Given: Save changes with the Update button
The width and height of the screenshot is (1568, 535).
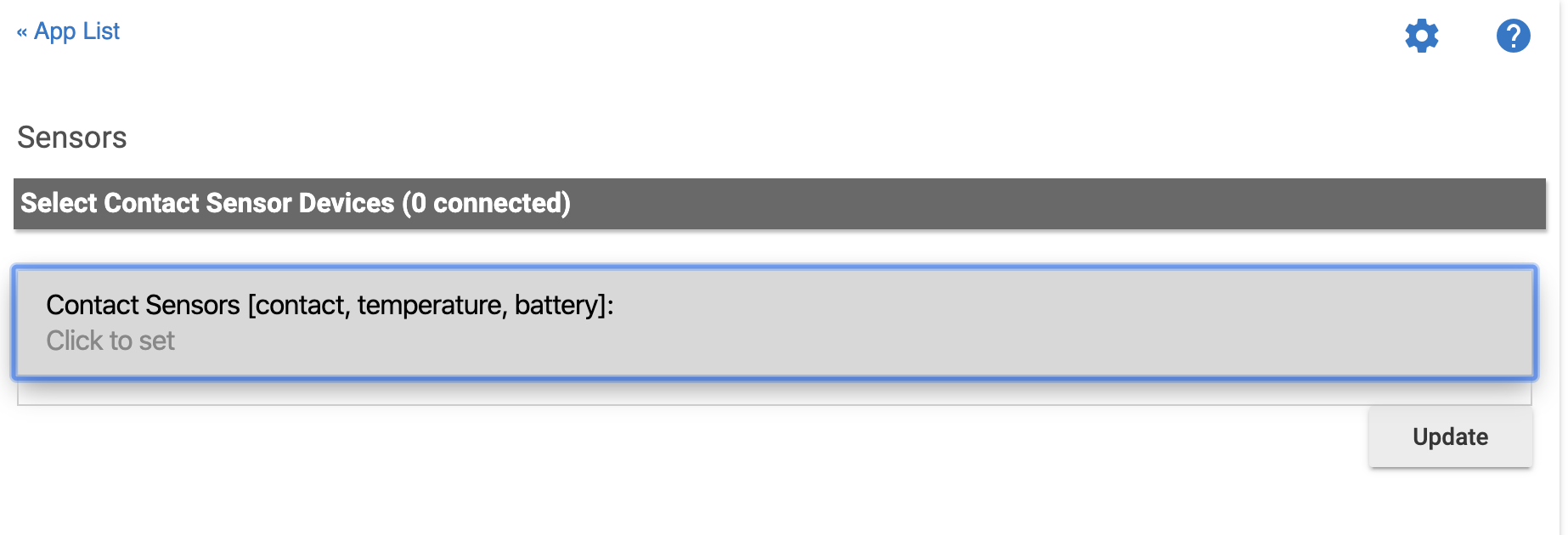Looking at the screenshot, I should (x=1450, y=436).
